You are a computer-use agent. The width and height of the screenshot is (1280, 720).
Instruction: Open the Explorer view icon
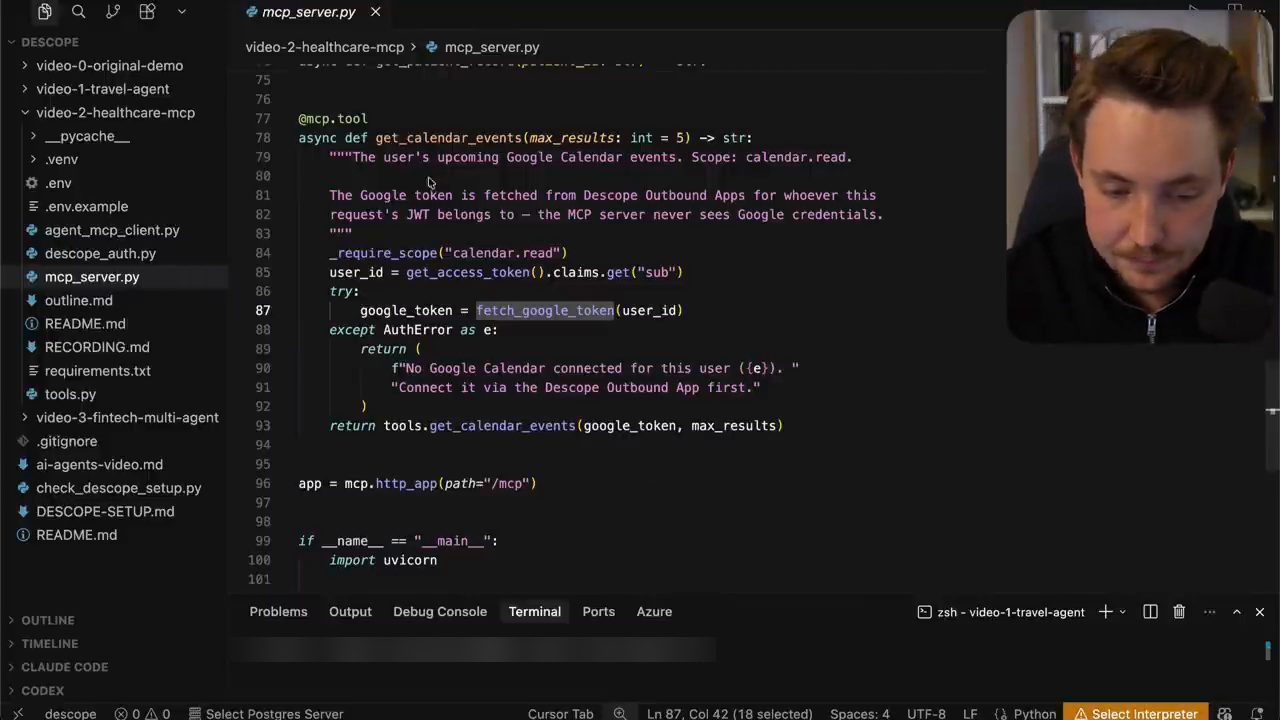[x=45, y=12]
